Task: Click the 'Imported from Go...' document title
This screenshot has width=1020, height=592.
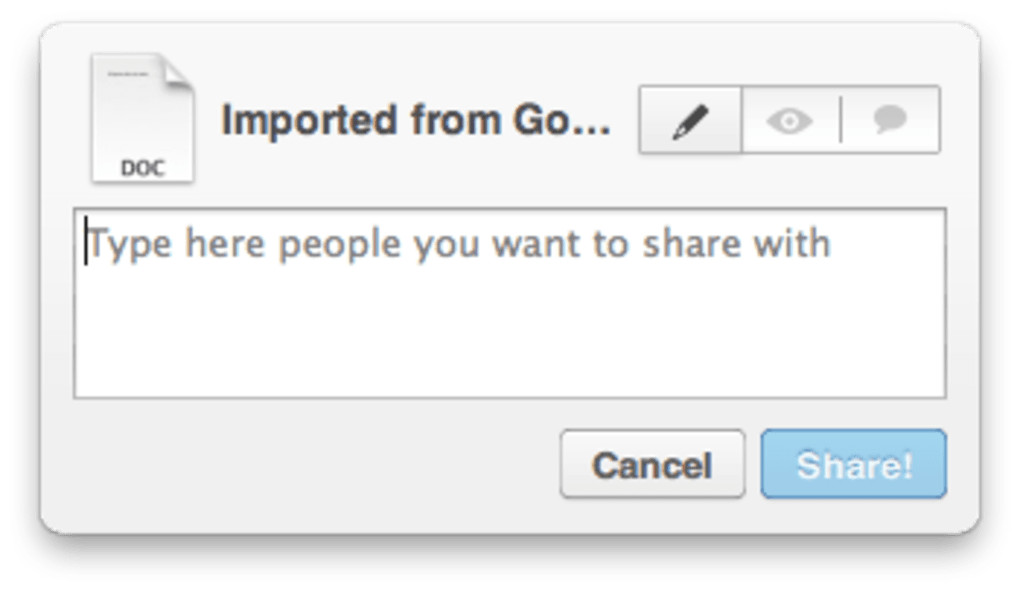Action: coord(415,120)
